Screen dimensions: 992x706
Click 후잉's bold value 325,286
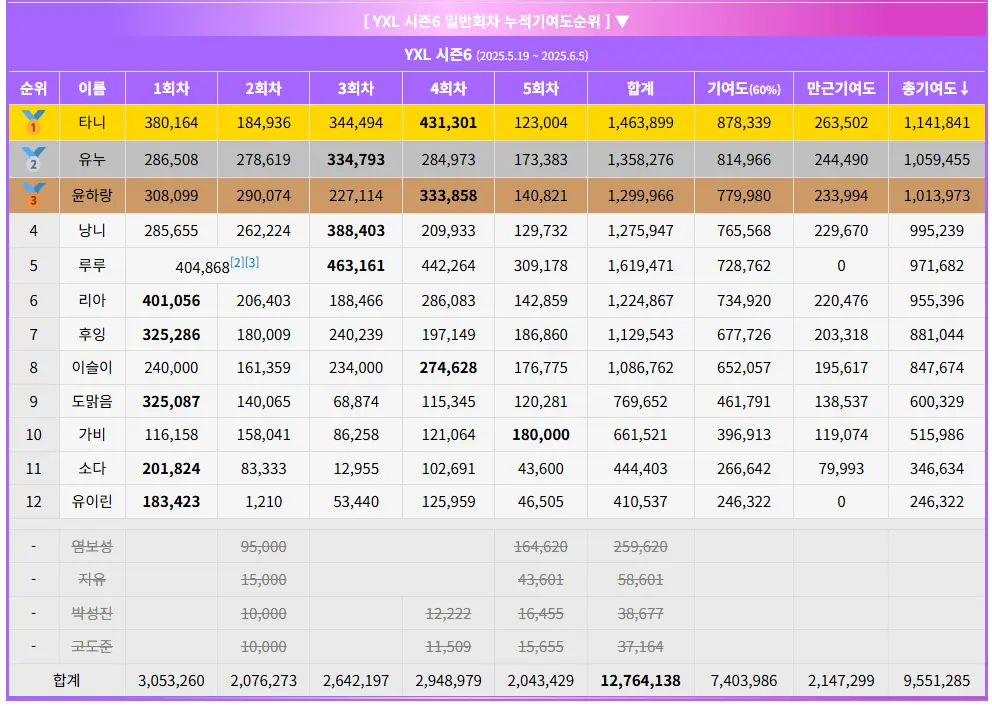[171, 335]
